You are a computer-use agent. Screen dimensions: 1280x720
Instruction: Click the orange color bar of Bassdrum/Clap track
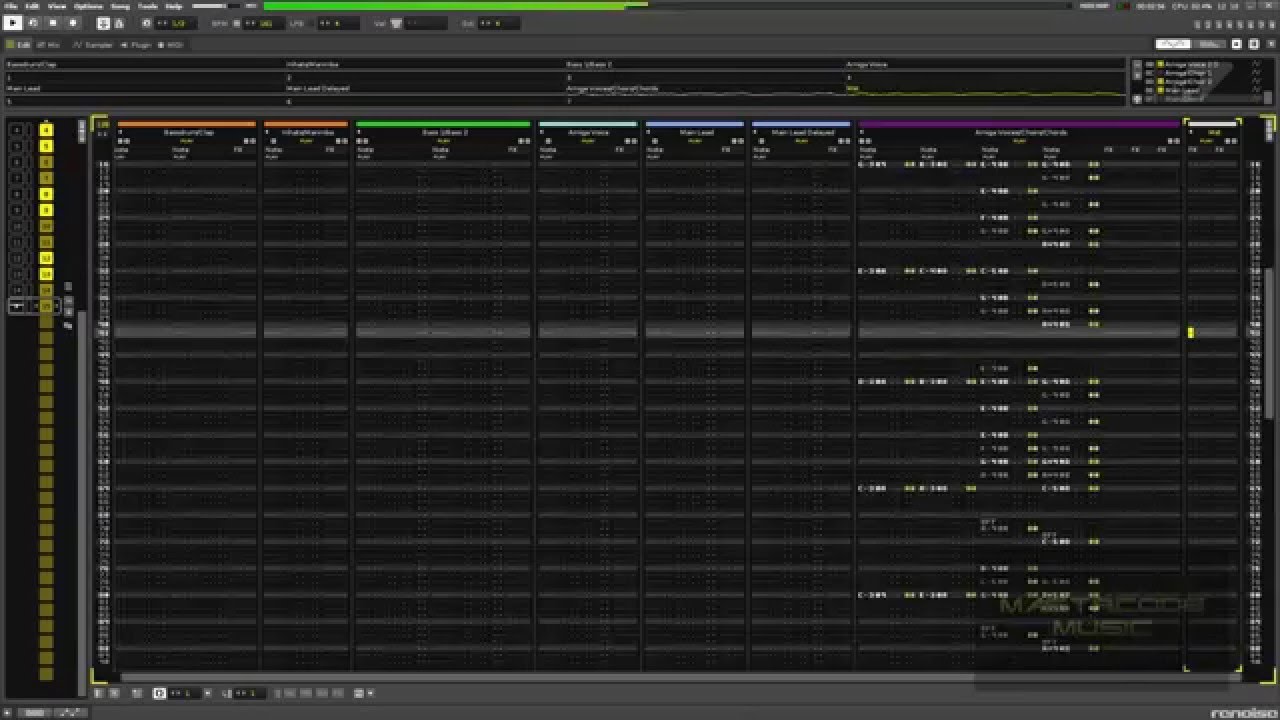186,124
